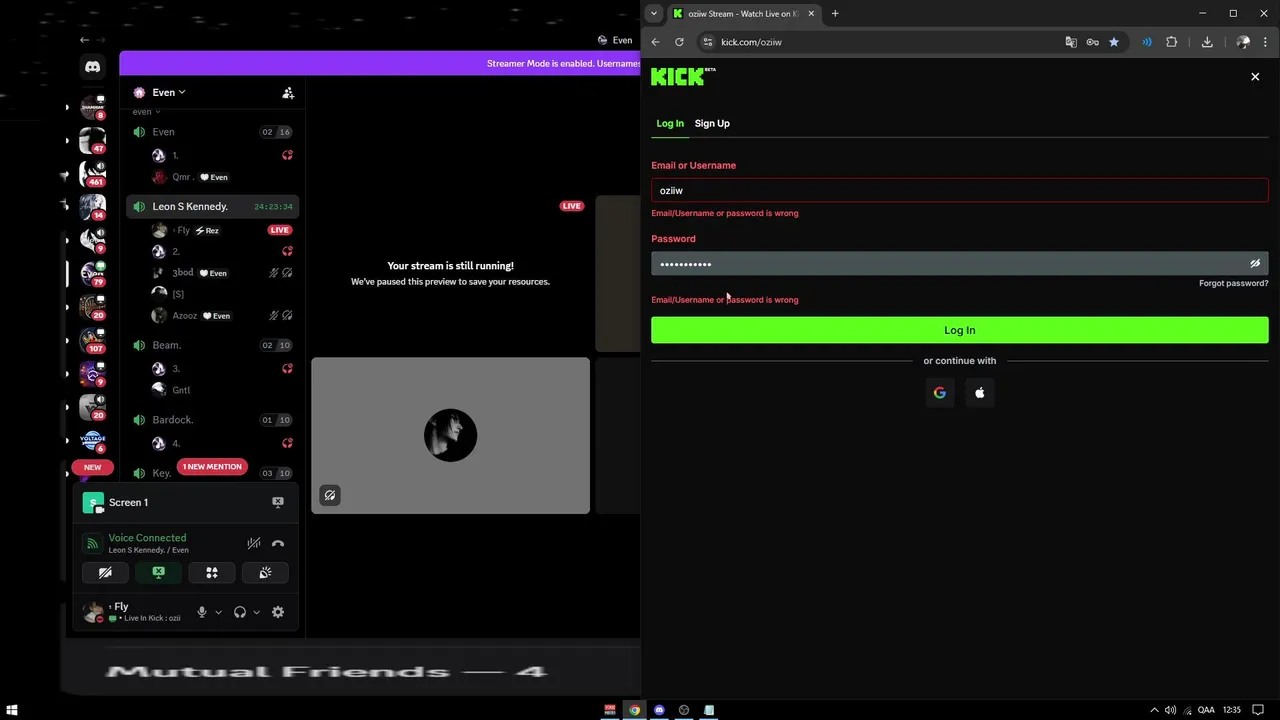The width and height of the screenshot is (1280, 720).
Task: Reload the Kick page
Action: 679,42
